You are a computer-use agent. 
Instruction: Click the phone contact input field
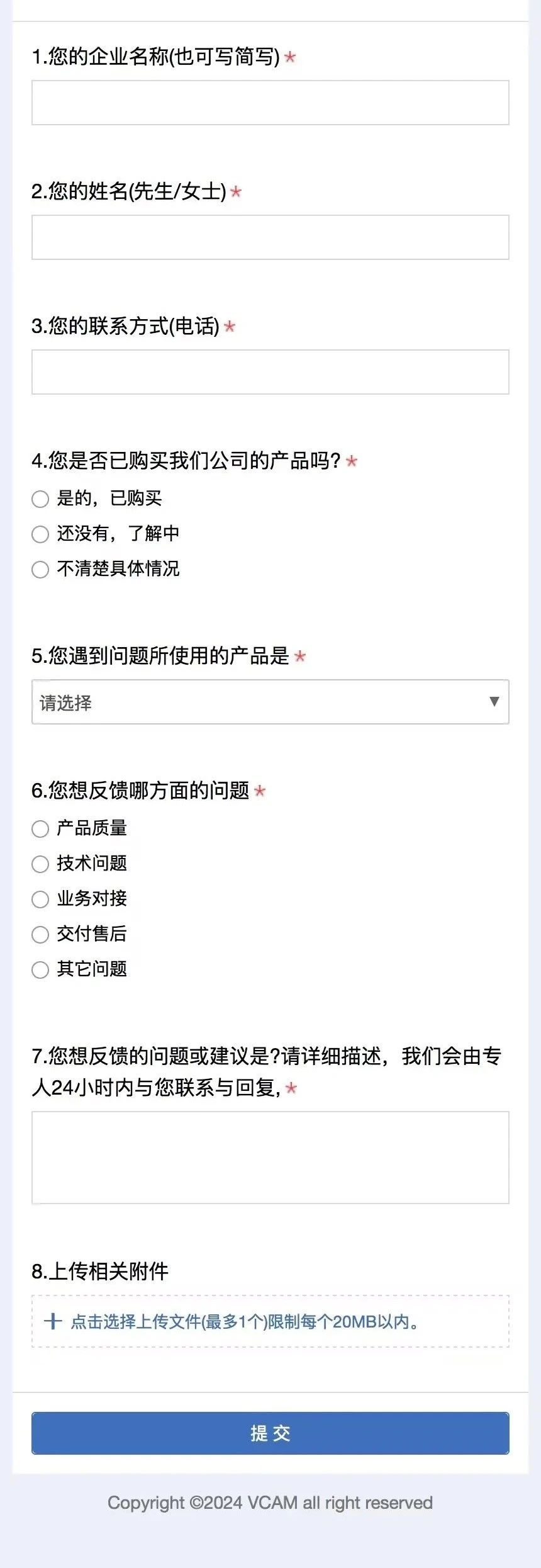270,372
